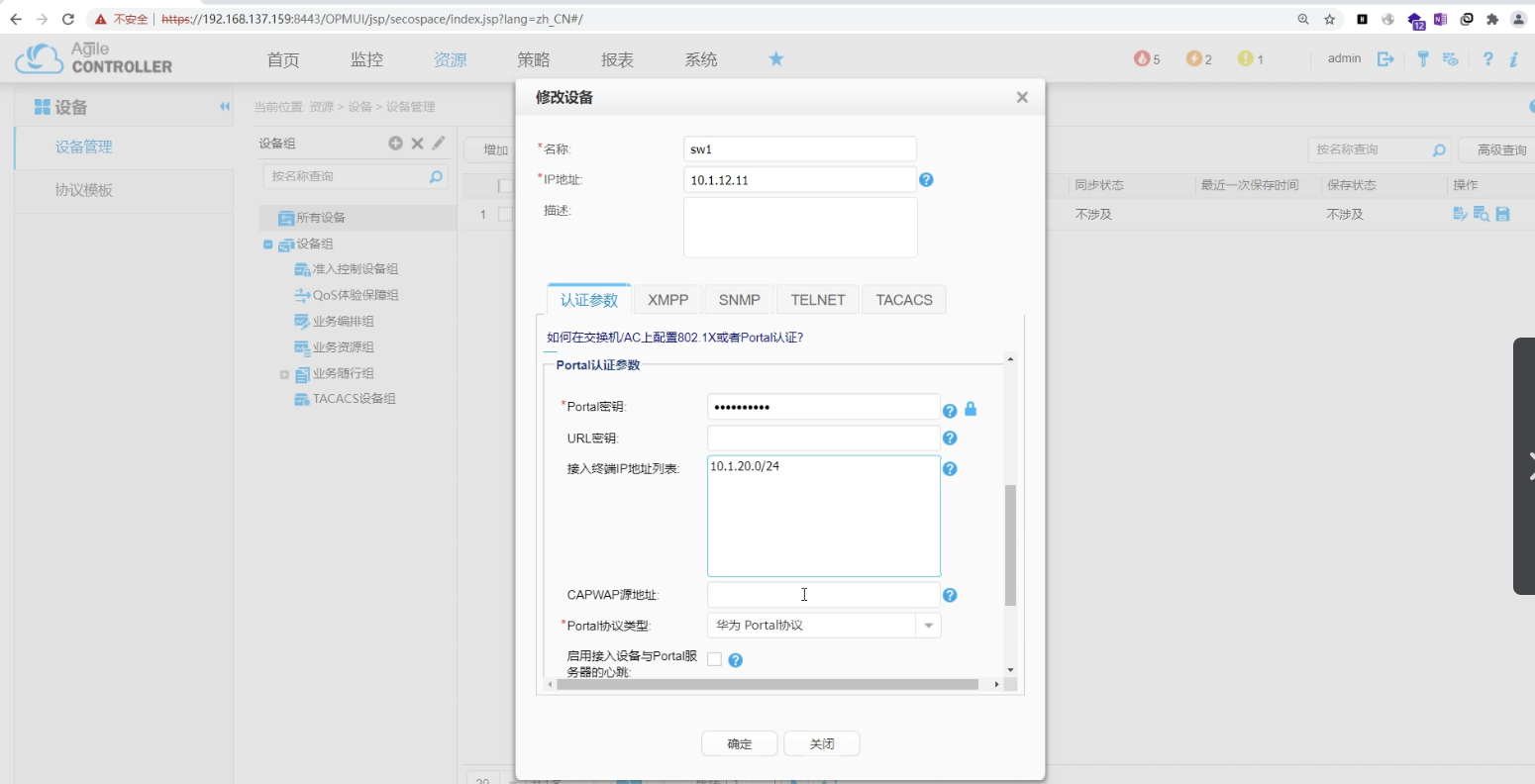
Task: Click the 关闭 button
Action: [x=822, y=743]
